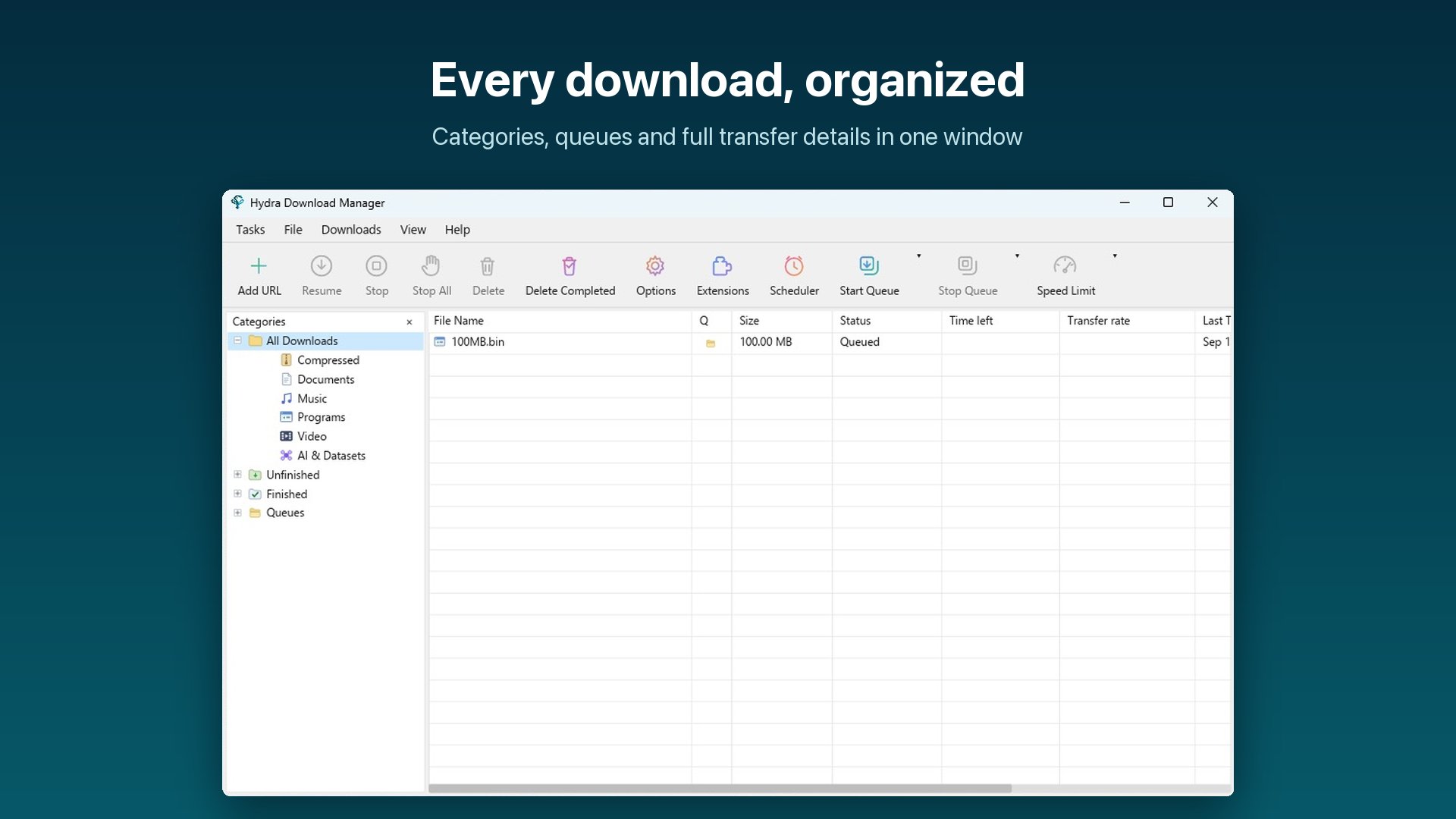Expand the Finished tree node
Screen dimensions: 1456x819
coord(237,494)
